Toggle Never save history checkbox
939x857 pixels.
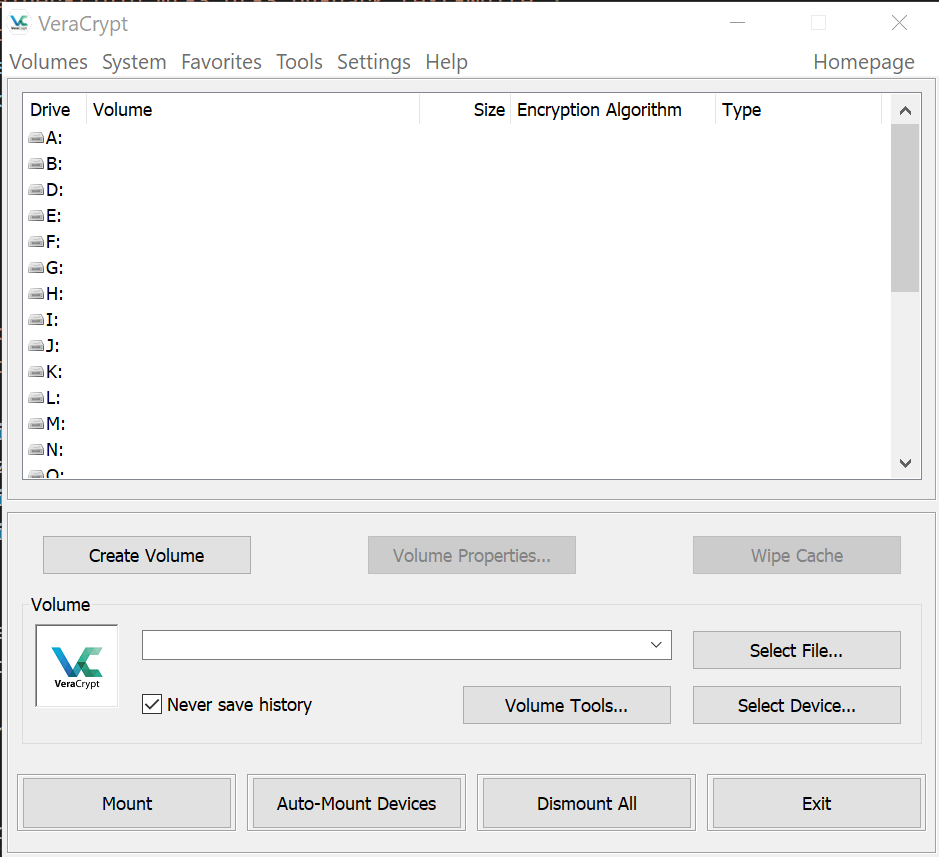[x=152, y=705]
